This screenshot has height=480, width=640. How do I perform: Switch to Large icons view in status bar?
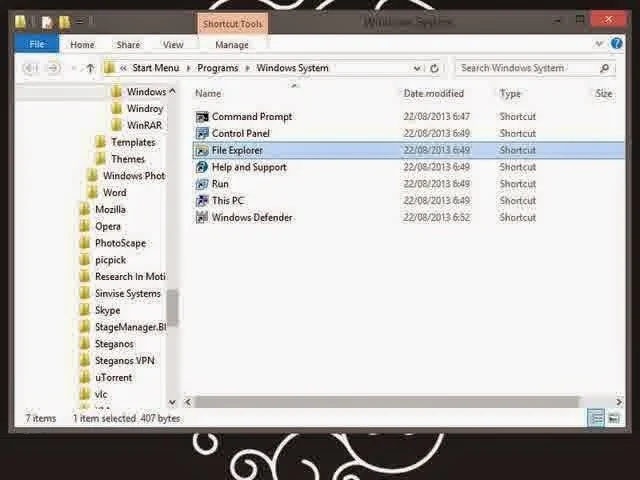coord(614,418)
